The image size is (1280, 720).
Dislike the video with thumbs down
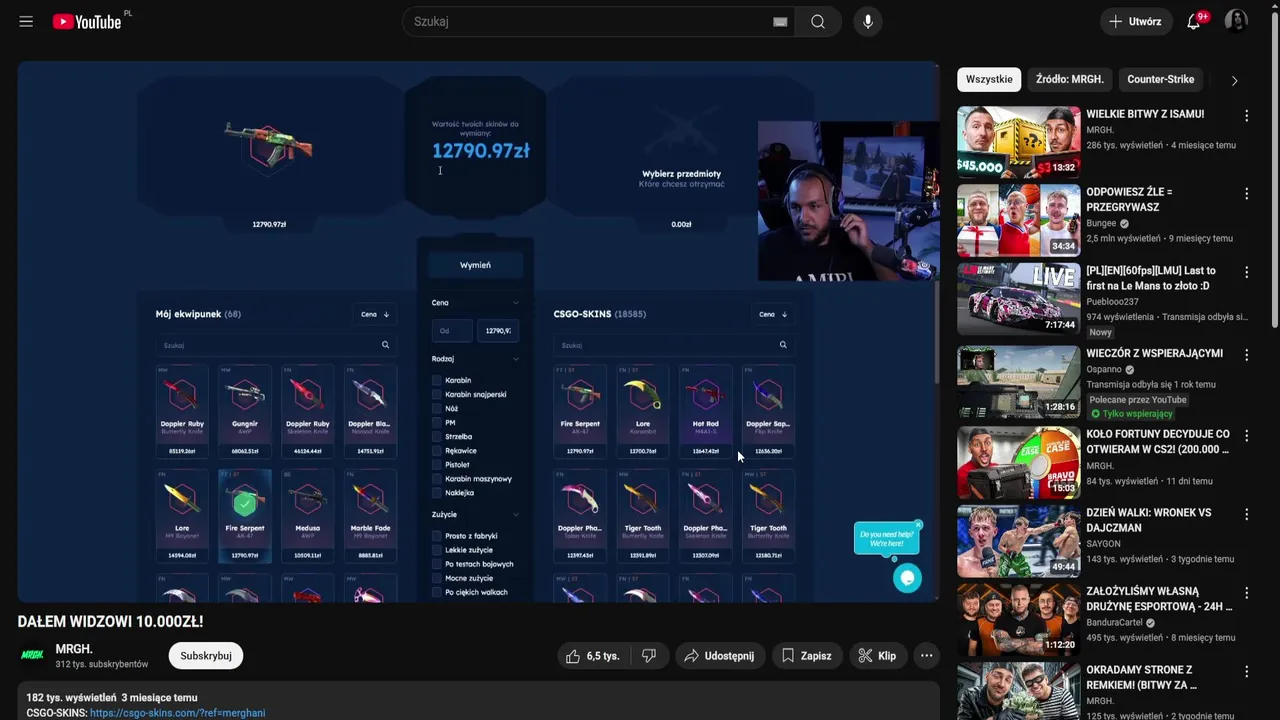[x=649, y=656]
